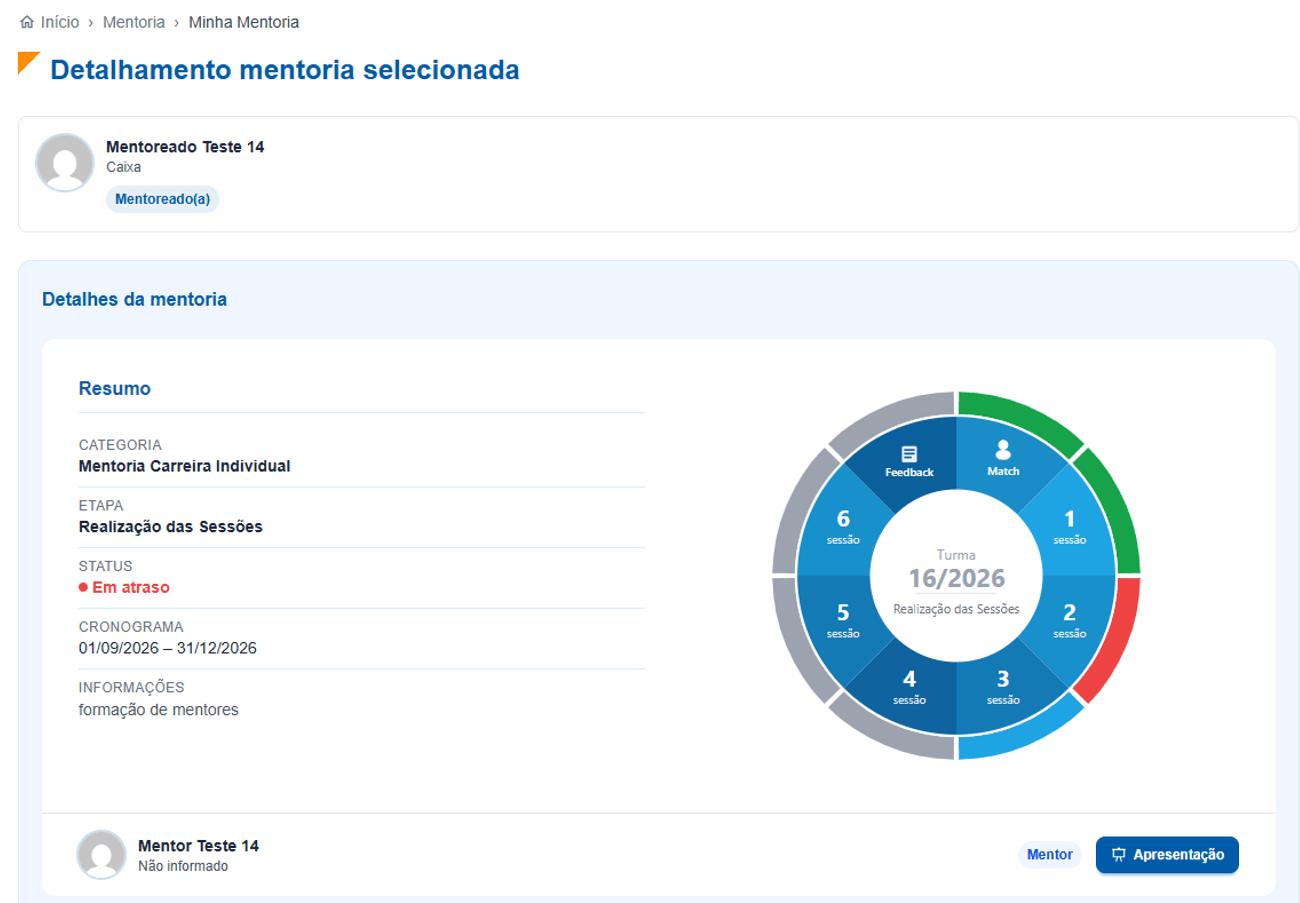Select Minha Mentoria breadcrumb item

pyautogui.click(x=244, y=22)
